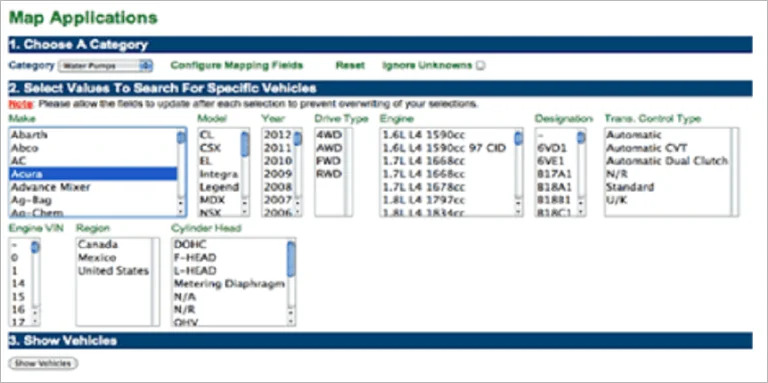Choose AC in the Make list
The height and width of the screenshot is (383, 768).
click(x=93, y=161)
